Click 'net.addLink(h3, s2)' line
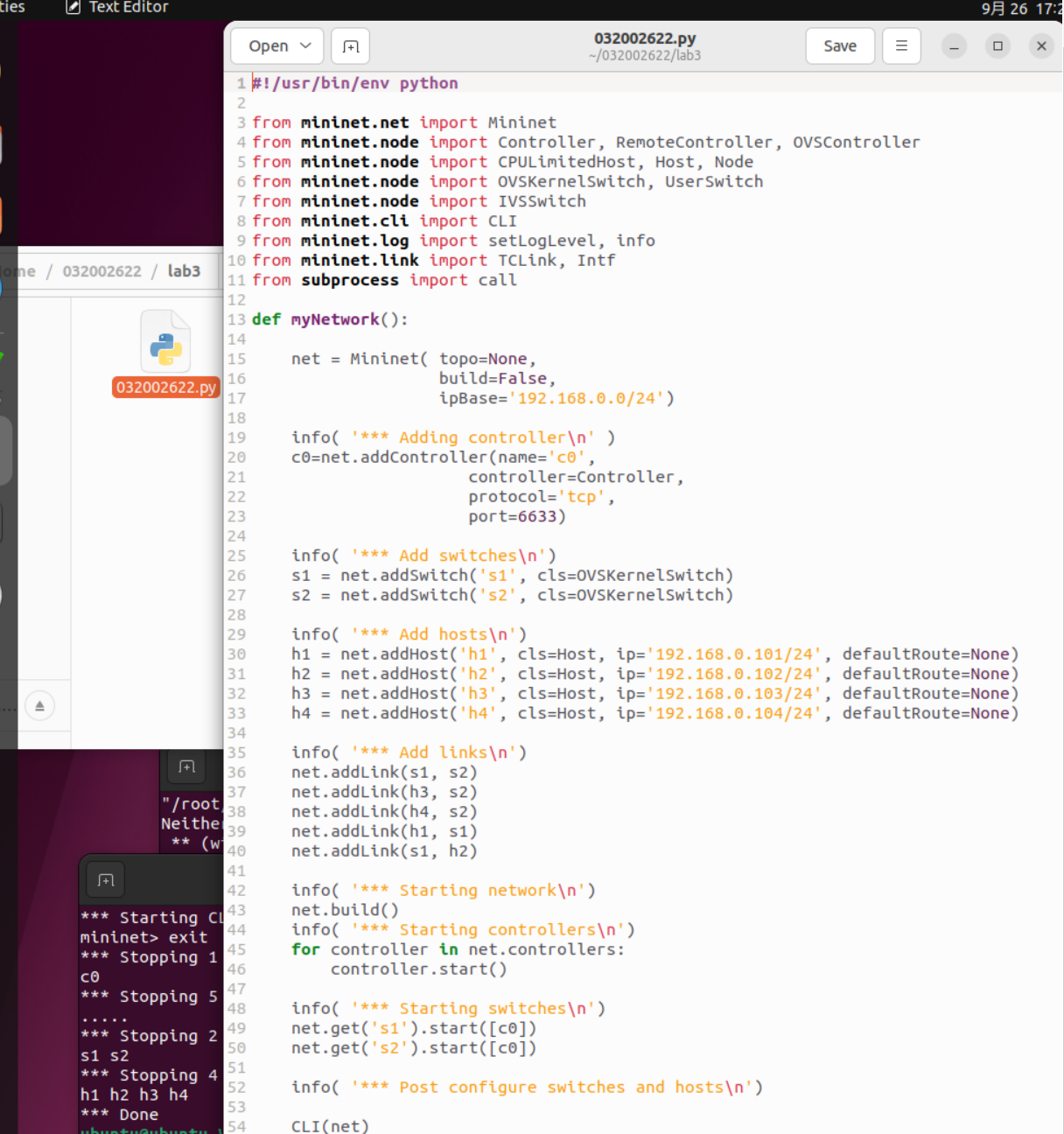The height and width of the screenshot is (1134, 1064). pos(384,792)
